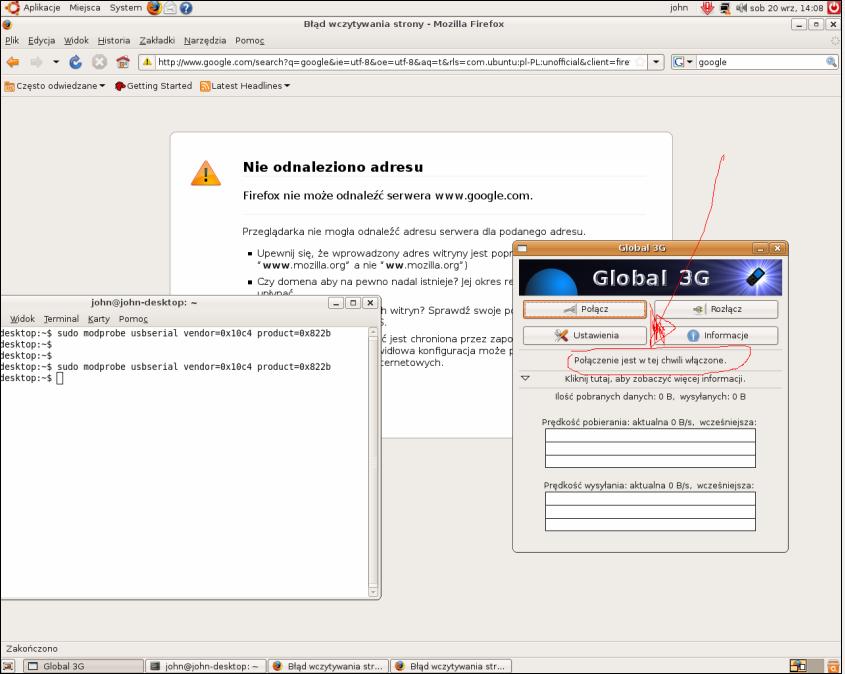The image size is (845, 674).
Task: Click the Global 3G window menu icon
Action: coord(522,248)
